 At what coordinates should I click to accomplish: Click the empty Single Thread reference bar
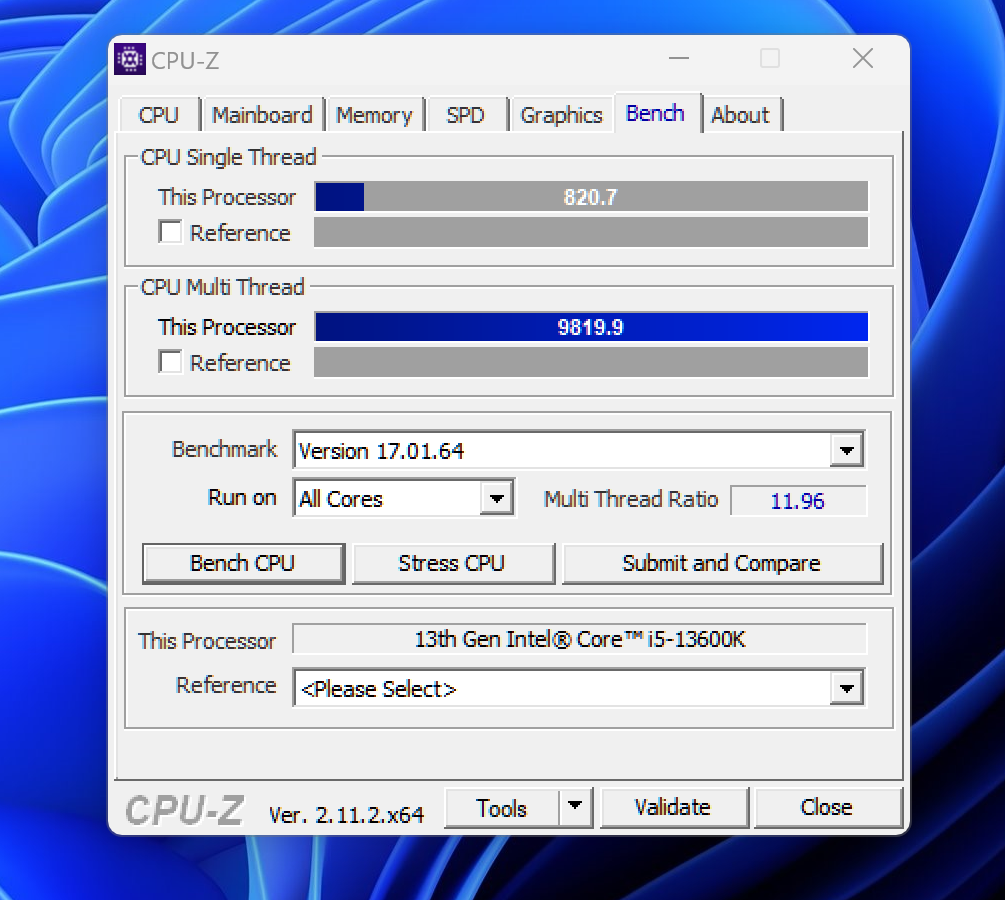[591, 232]
